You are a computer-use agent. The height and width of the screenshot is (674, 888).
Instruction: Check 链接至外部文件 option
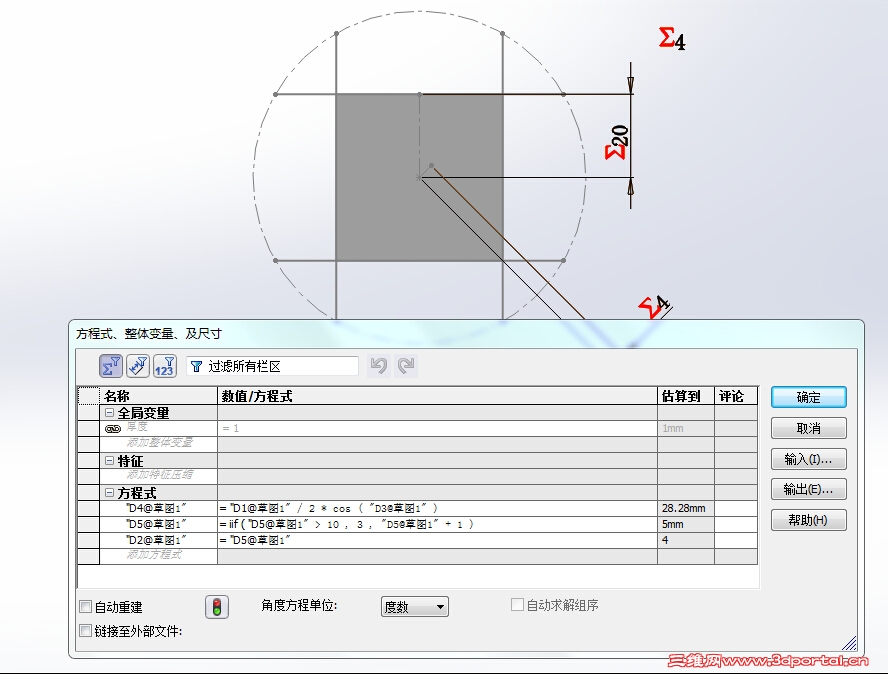pos(86,630)
